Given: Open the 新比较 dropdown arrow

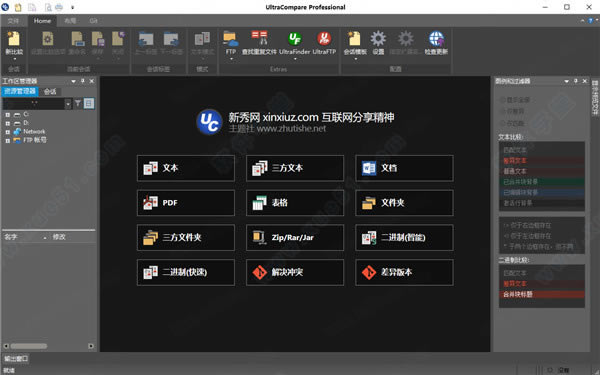Looking at the screenshot, I should [14, 59].
